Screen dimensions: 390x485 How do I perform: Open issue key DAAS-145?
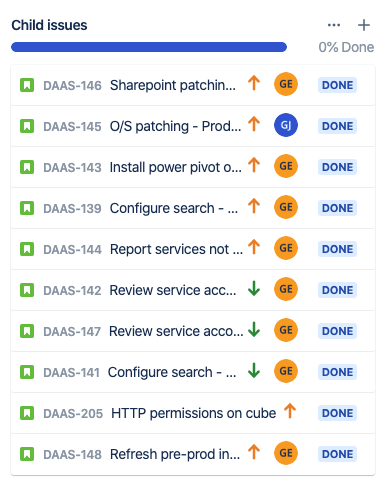72,127
